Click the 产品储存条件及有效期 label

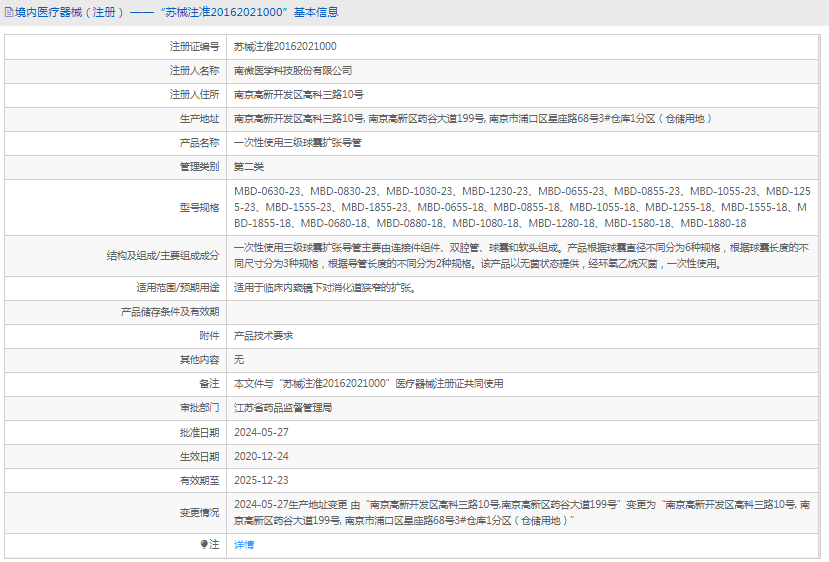[170, 312]
